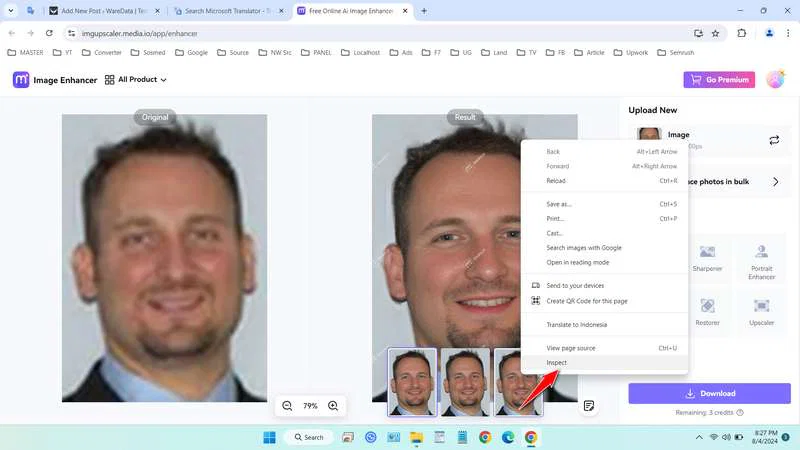
Task: Choose Reload in the context menu
Action: (604, 181)
